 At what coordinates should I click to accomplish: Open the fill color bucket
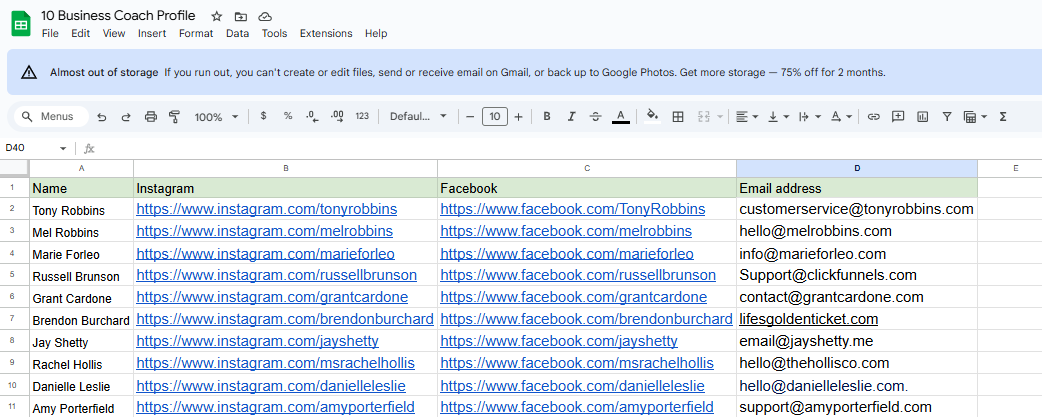tap(653, 117)
